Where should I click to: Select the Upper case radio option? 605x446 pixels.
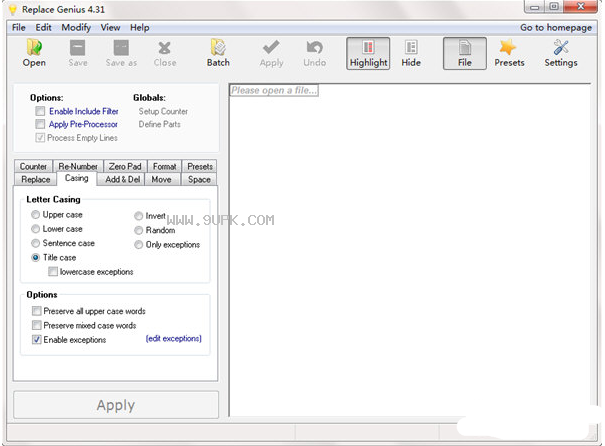point(35,215)
